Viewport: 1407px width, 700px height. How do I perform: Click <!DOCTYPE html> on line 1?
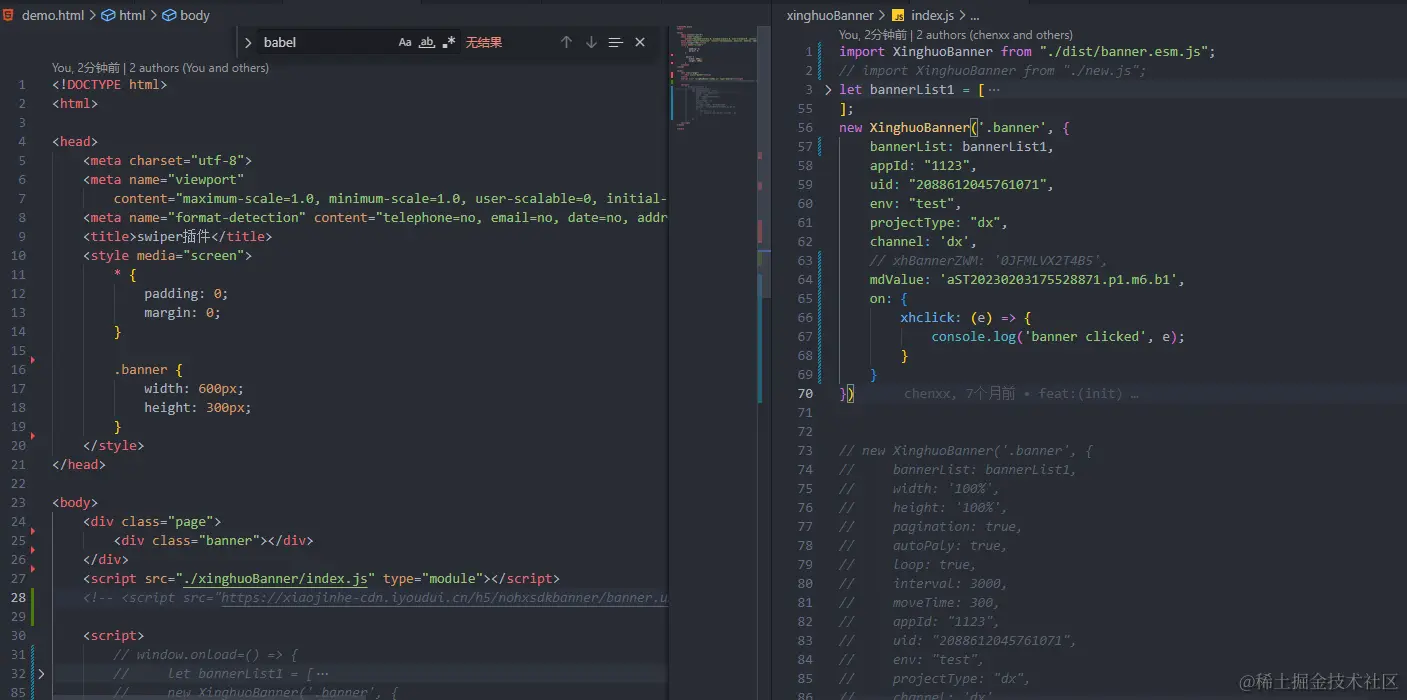(110, 84)
